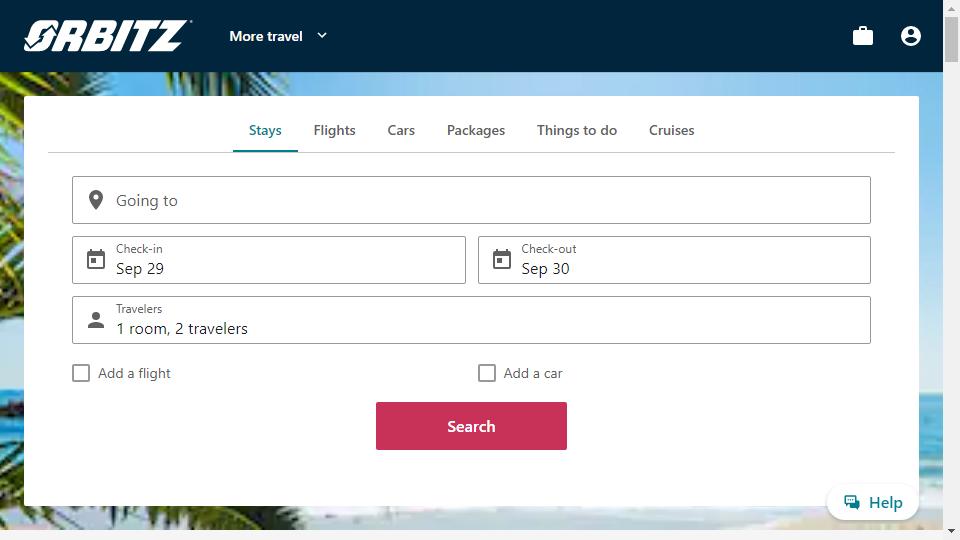Click the More travel chevron arrow
This screenshot has width=960, height=540.
tap(322, 36)
